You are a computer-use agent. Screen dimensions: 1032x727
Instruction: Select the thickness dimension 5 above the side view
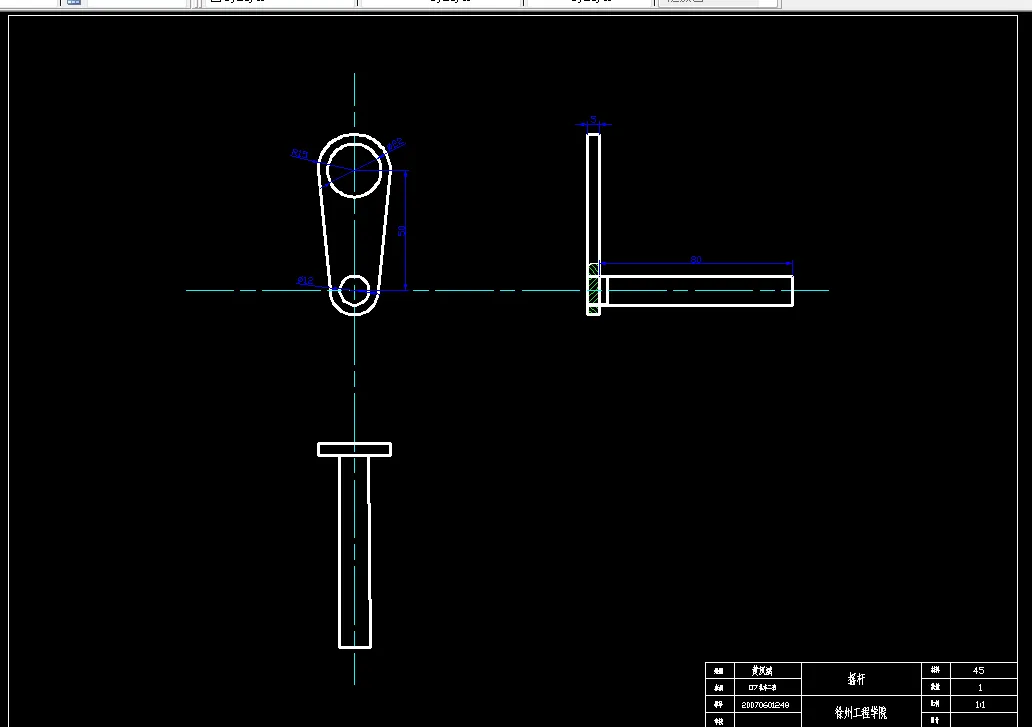point(593,119)
